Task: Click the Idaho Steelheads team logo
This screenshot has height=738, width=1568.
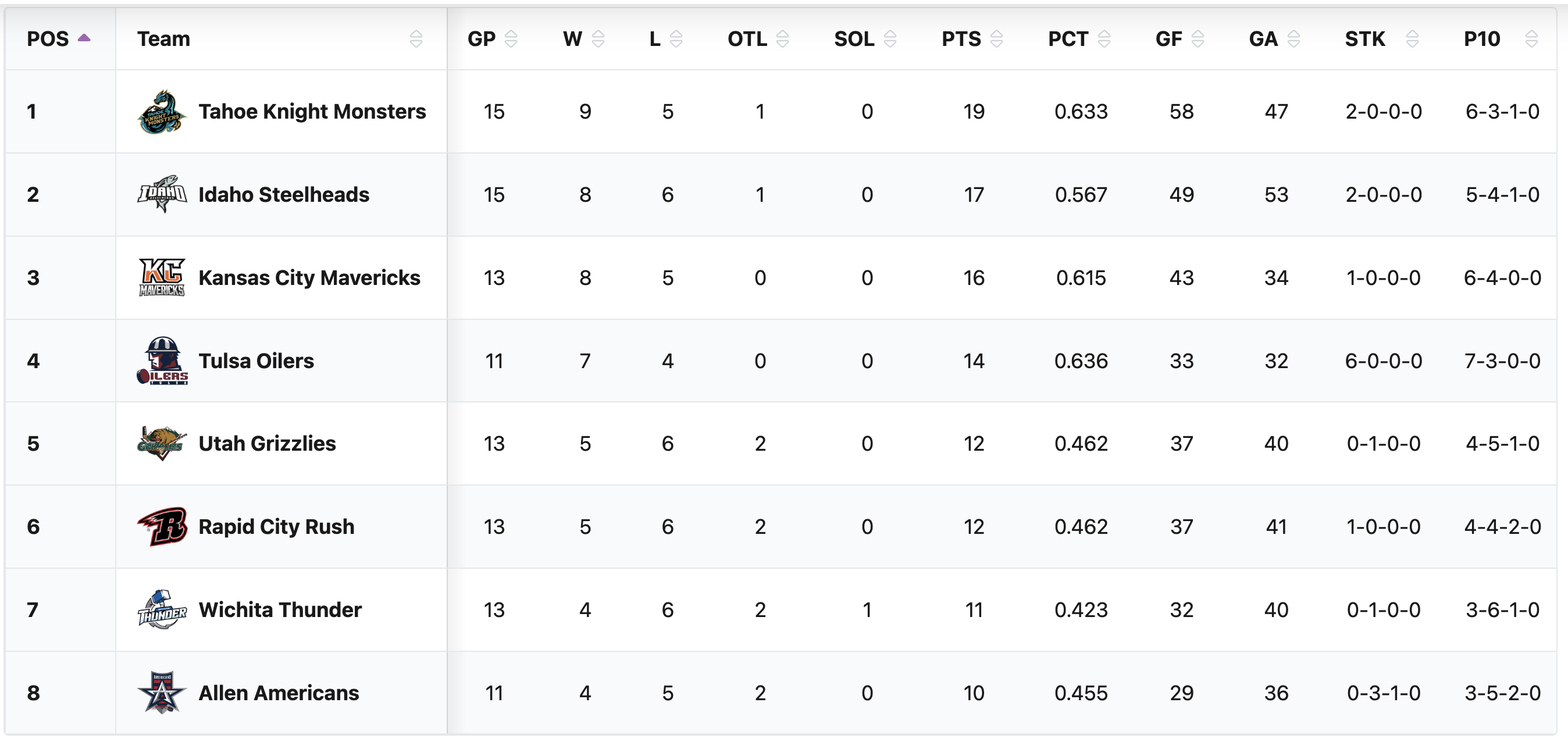Action: tap(161, 195)
